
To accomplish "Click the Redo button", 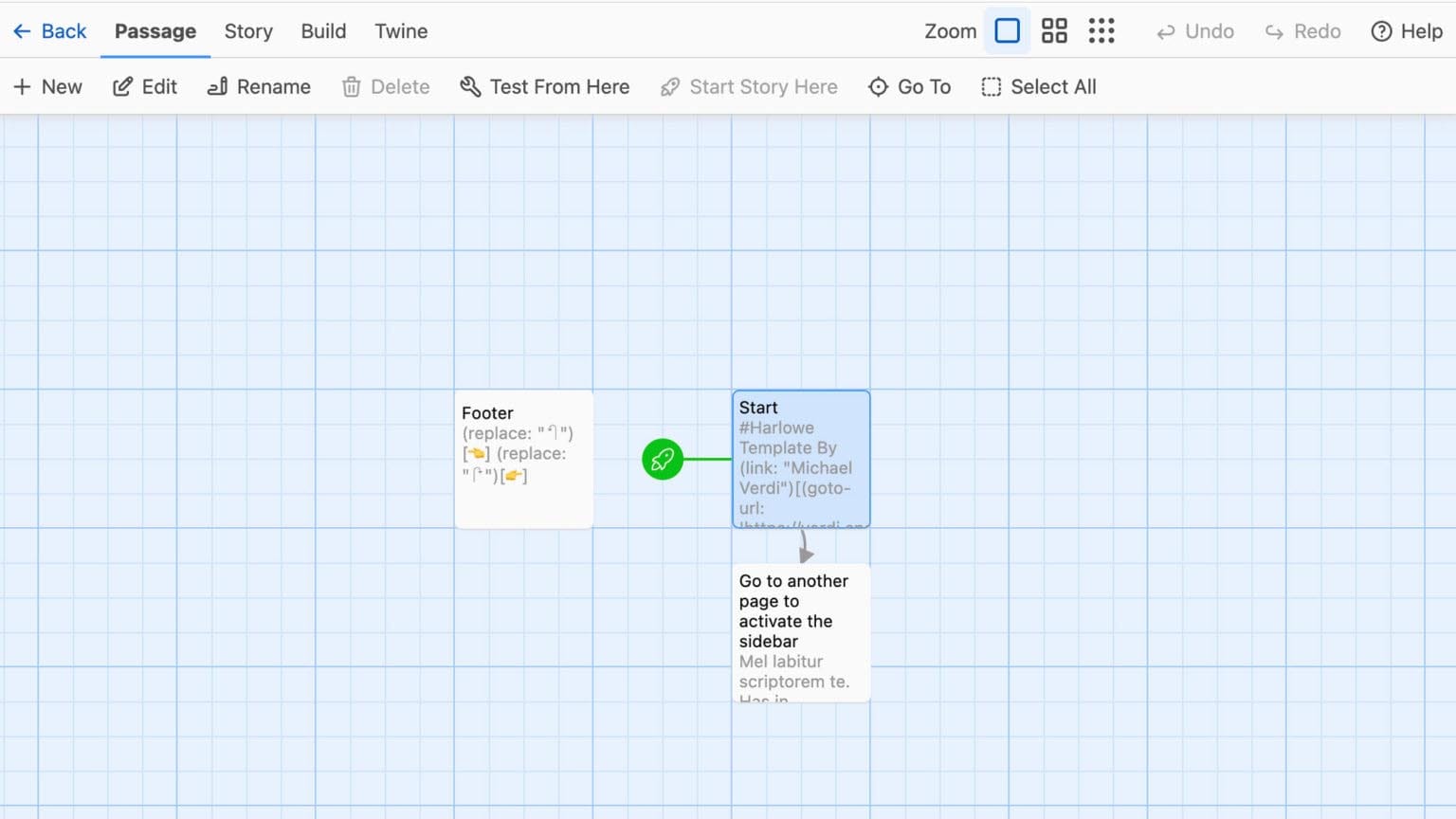I will click(x=1303, y=31).
